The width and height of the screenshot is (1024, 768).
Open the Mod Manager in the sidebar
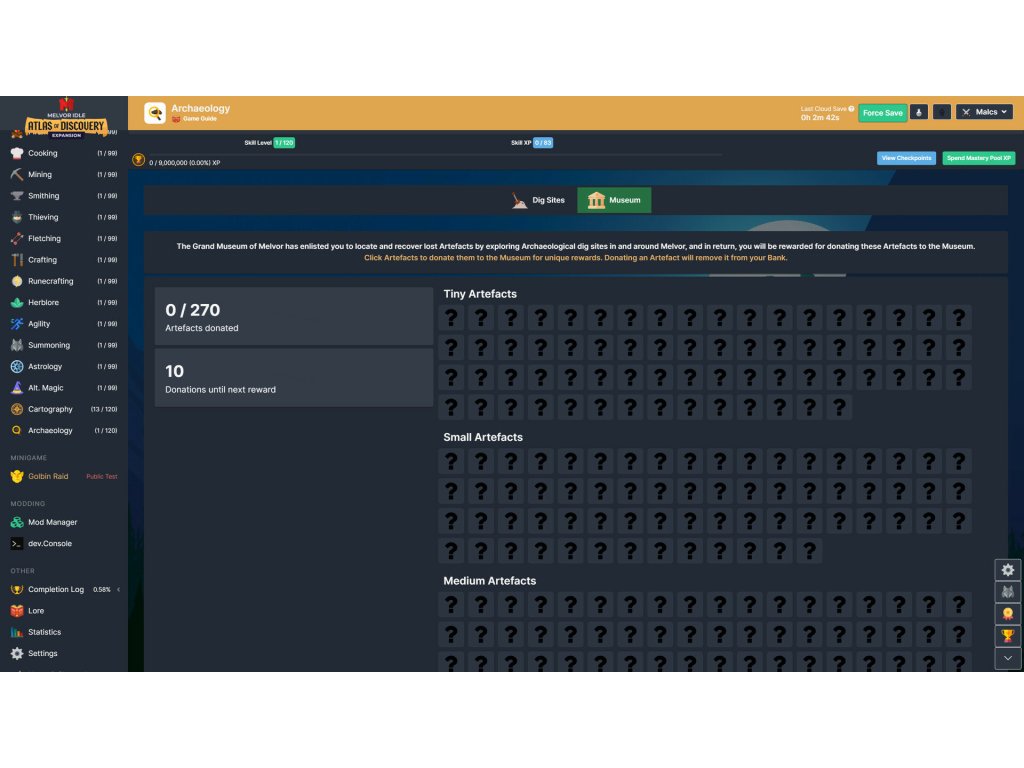[x=52, y=522]
